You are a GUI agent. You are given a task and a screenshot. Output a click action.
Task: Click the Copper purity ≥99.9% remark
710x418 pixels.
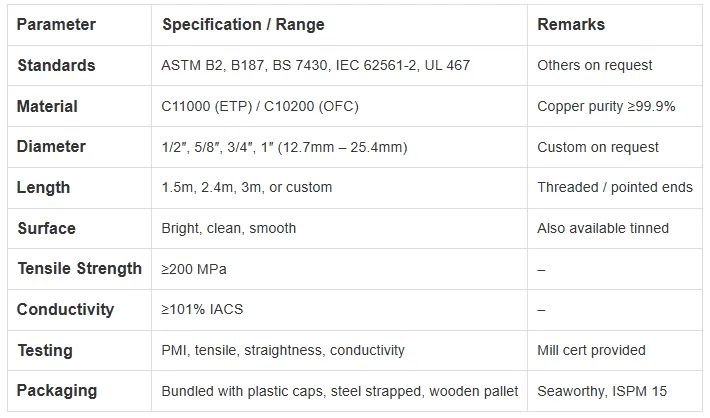[606, 106]
